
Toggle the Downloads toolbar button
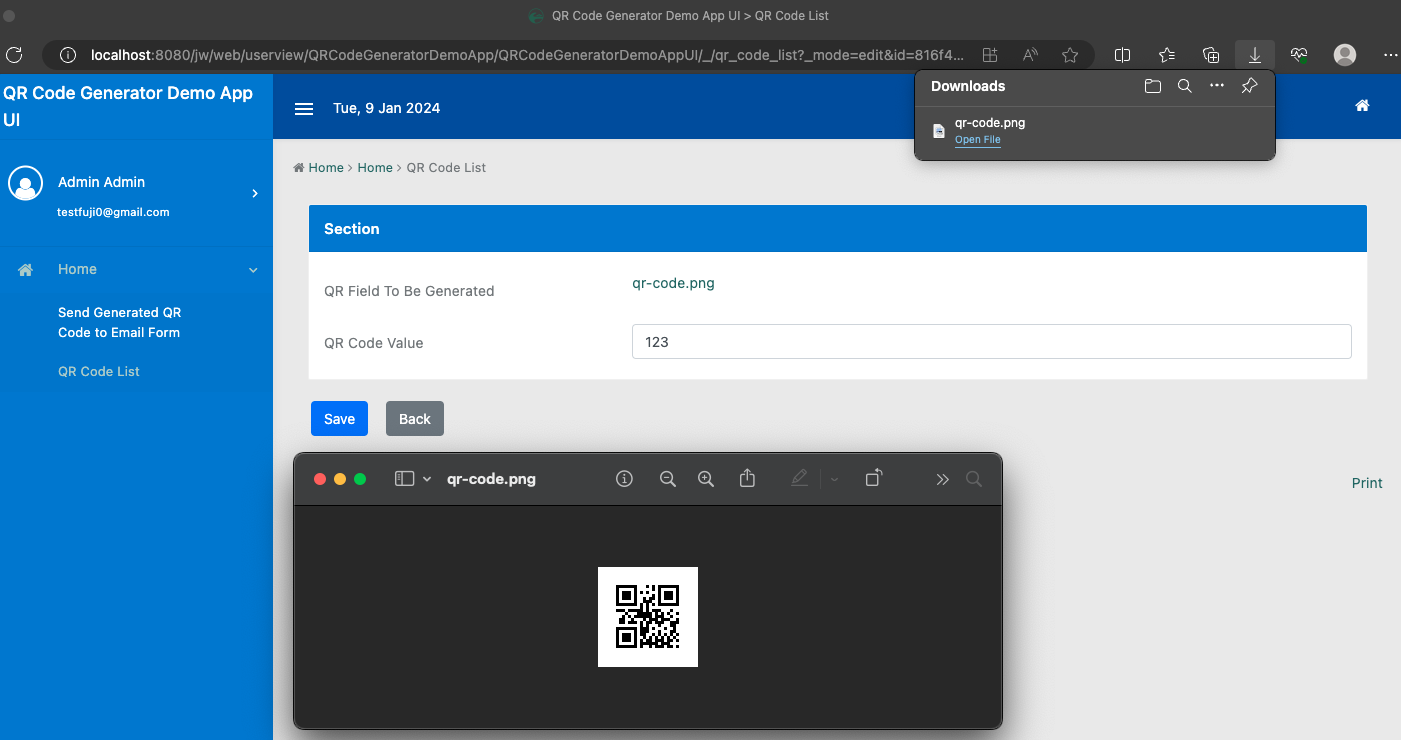1254,55
